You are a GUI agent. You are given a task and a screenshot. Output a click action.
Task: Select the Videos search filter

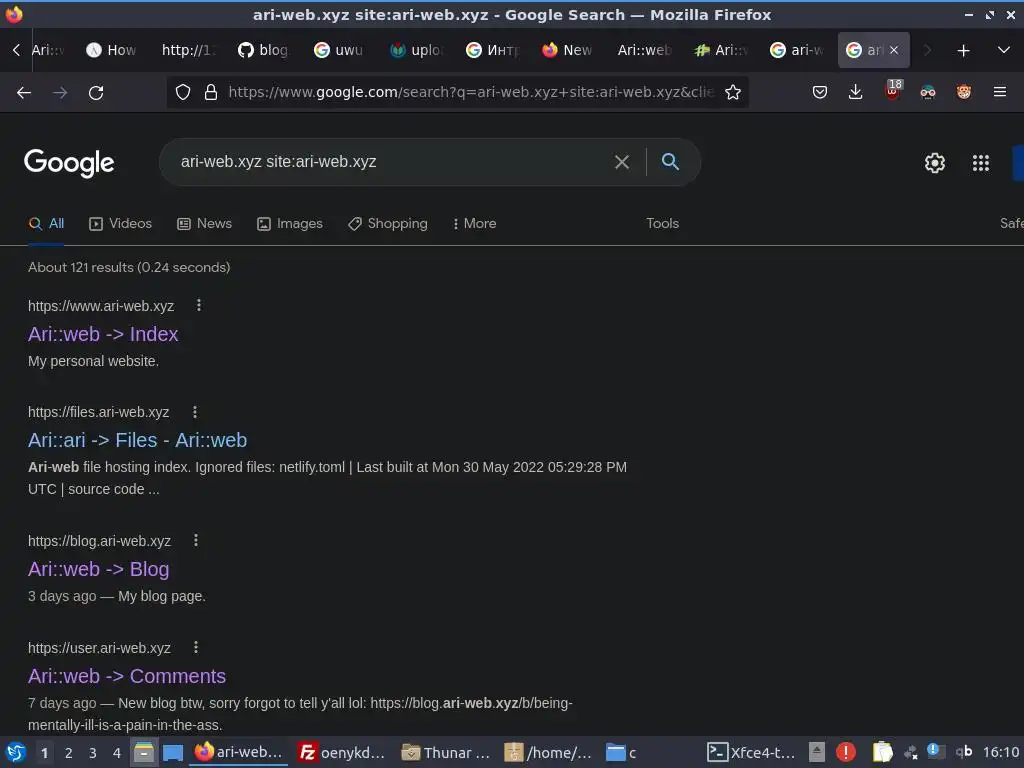click(120, 223)
